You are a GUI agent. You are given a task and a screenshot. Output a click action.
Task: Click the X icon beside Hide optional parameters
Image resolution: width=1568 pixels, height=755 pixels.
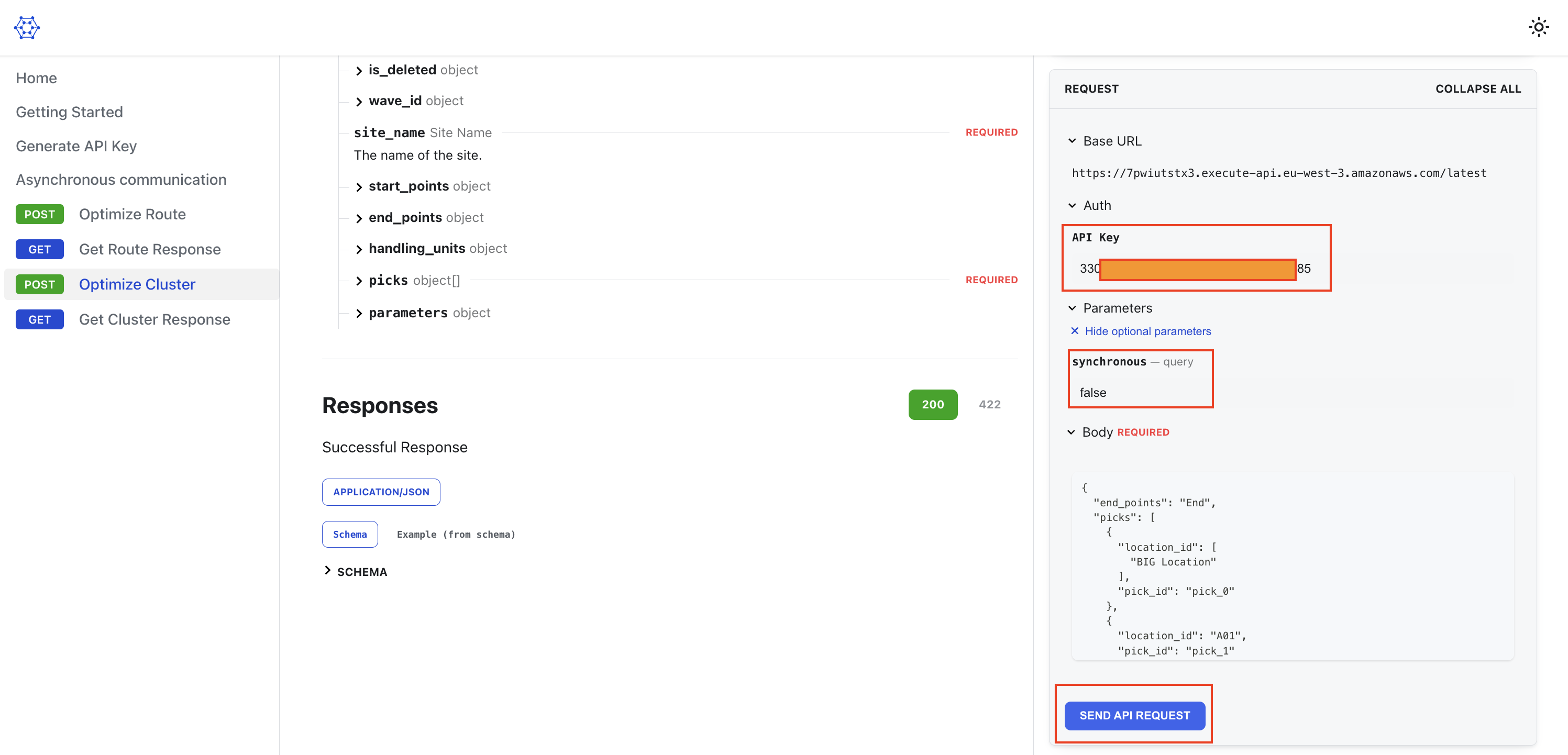[x=1074, y=331]
